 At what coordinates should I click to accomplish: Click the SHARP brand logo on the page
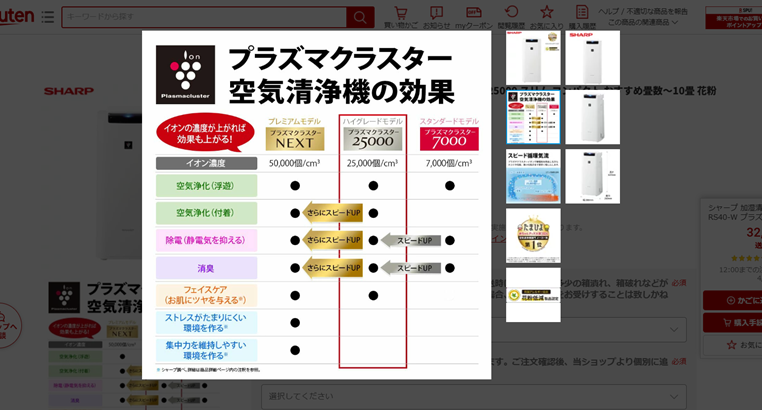coord(69,91)
